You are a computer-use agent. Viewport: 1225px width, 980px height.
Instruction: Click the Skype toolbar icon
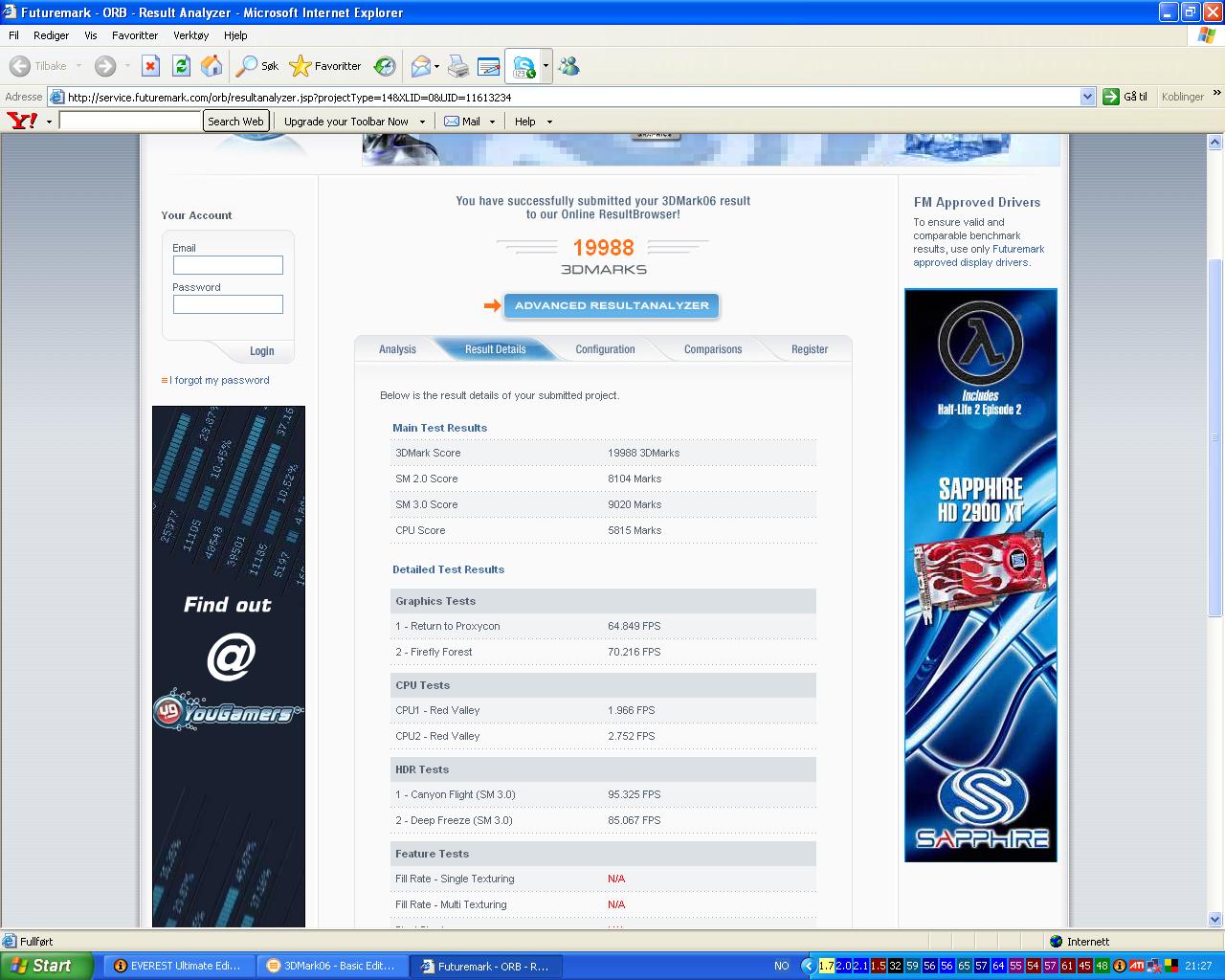click(x=523, y=66)
